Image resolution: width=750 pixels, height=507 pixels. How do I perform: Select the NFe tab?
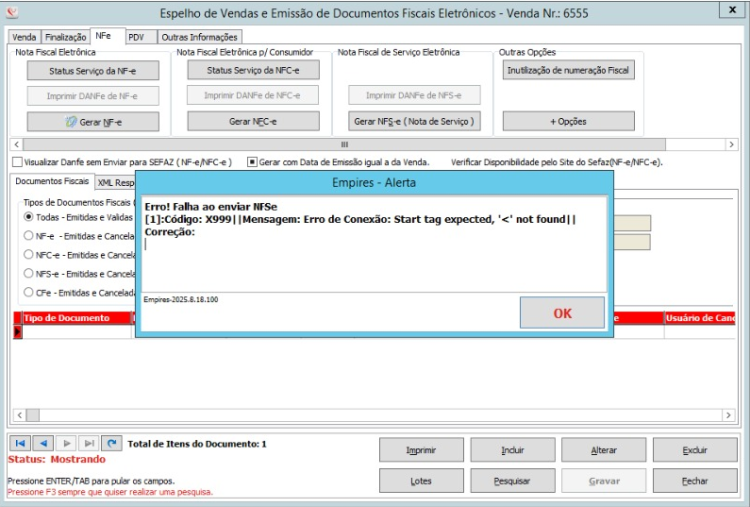coord(107,35)
